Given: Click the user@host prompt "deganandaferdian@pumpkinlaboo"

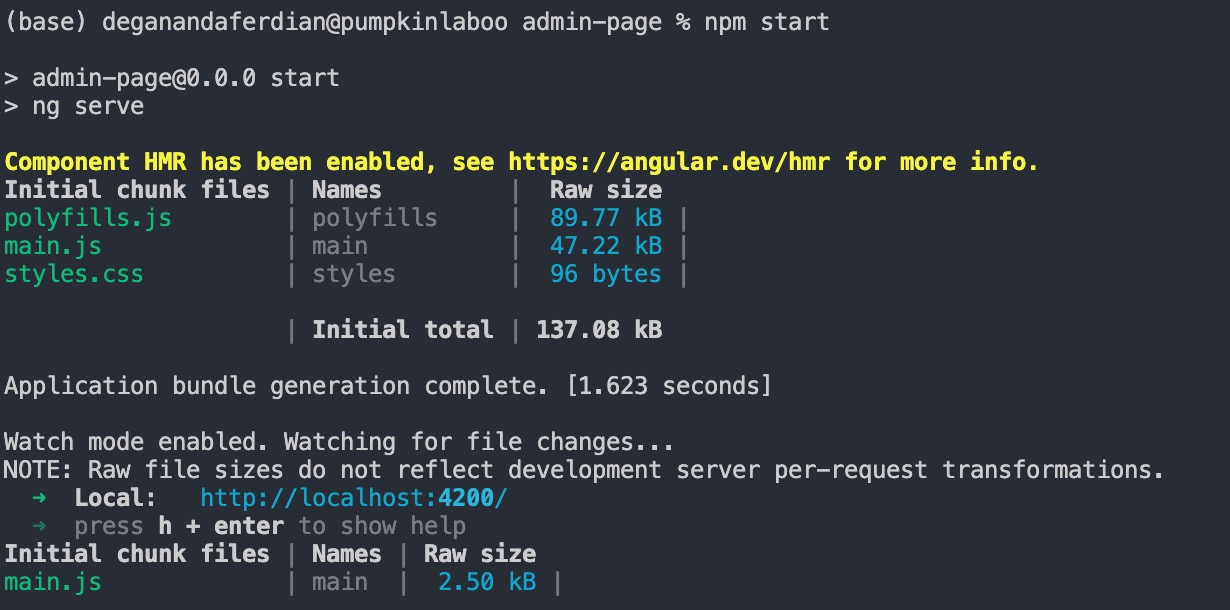Looking at the screenshot, I should coord(307,22).
